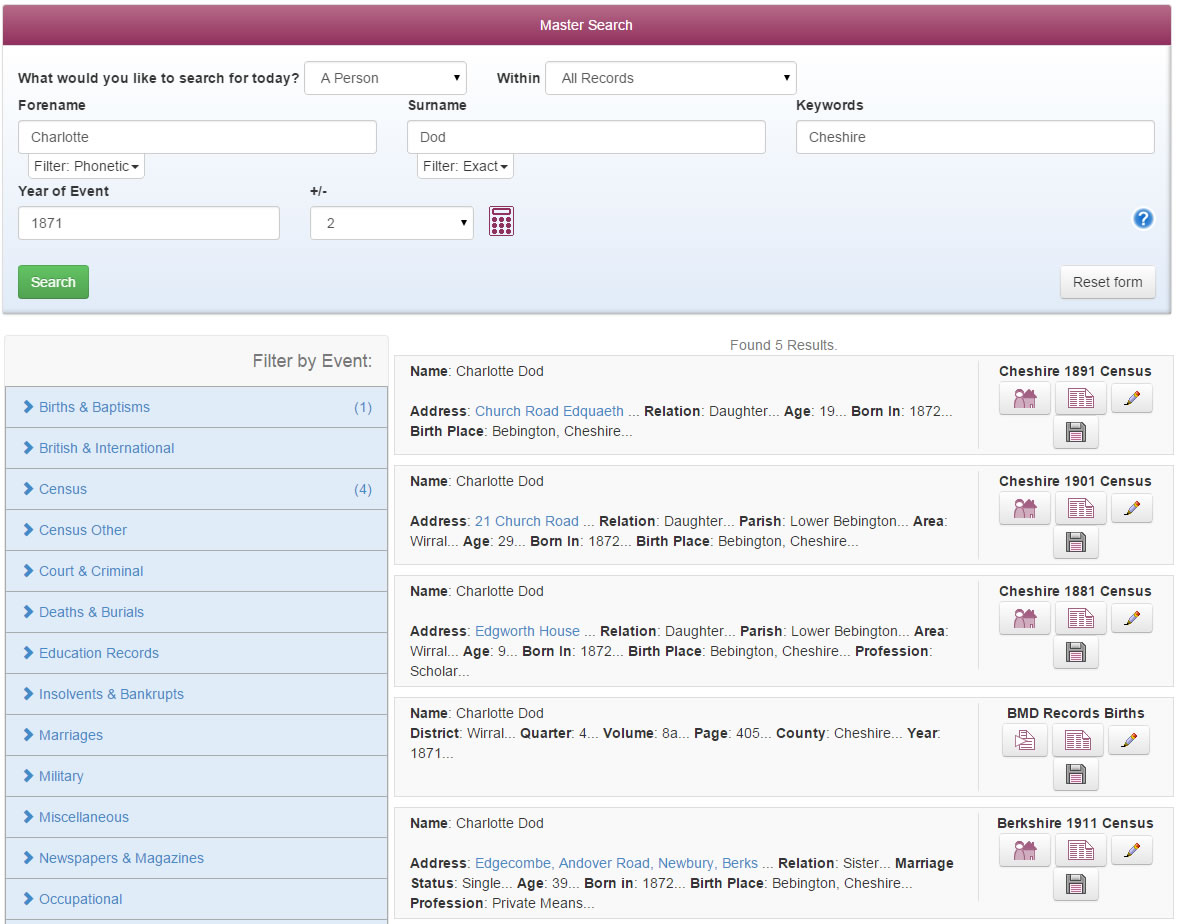
Task: View household for Cheshire 1891 Census result
Action: click(x=1025, y=399)
